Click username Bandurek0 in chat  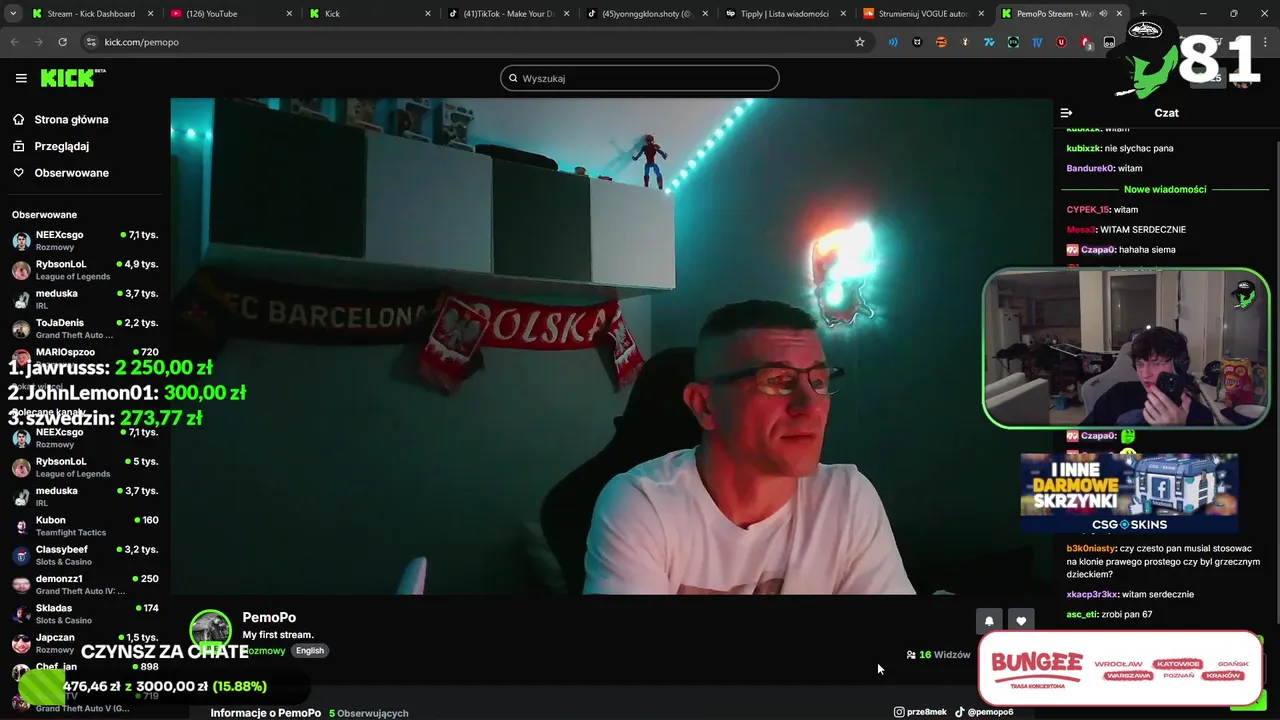coord(1090,169)
